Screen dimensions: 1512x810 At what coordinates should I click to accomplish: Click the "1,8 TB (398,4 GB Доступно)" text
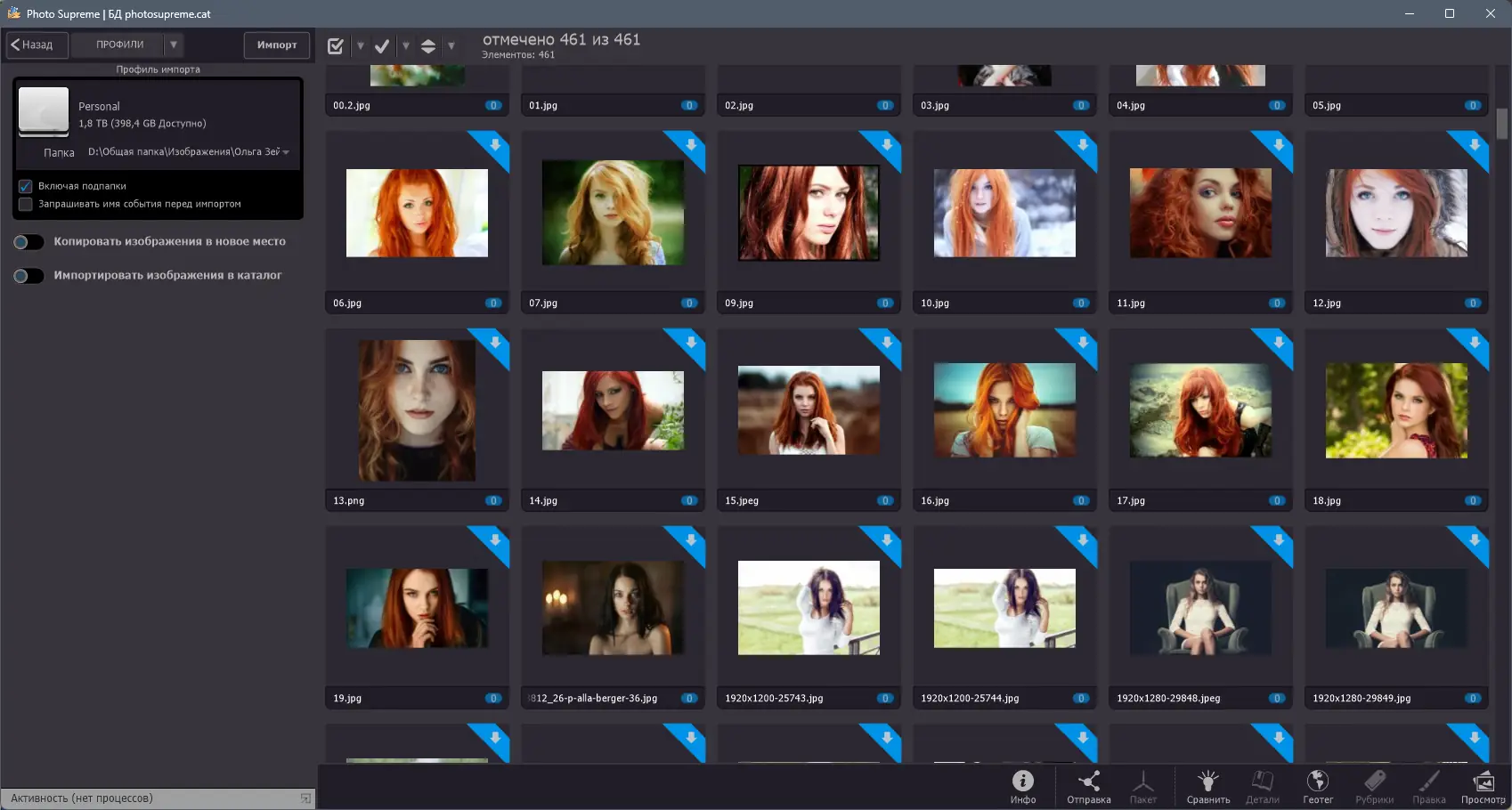(142, 124)
